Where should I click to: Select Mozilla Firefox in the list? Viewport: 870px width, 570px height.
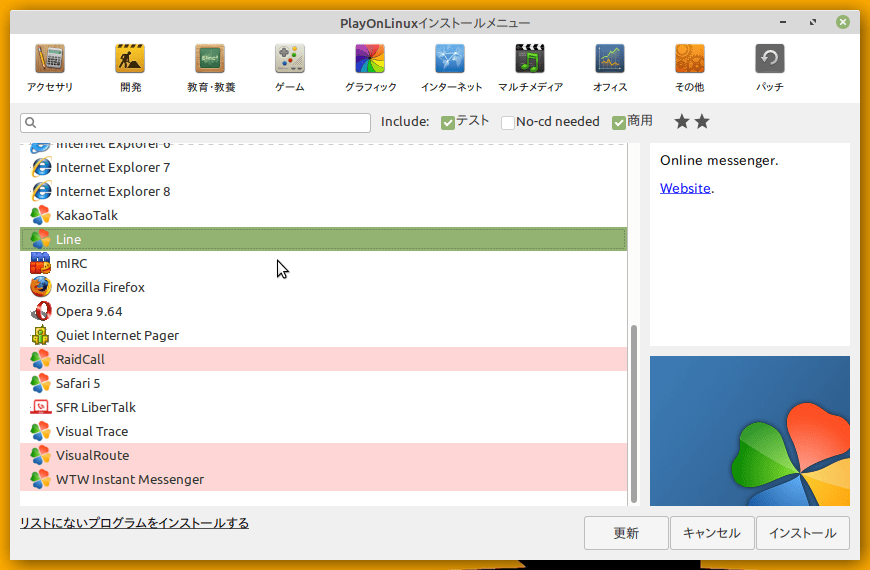pyautogui.click(x=323, y=287)
